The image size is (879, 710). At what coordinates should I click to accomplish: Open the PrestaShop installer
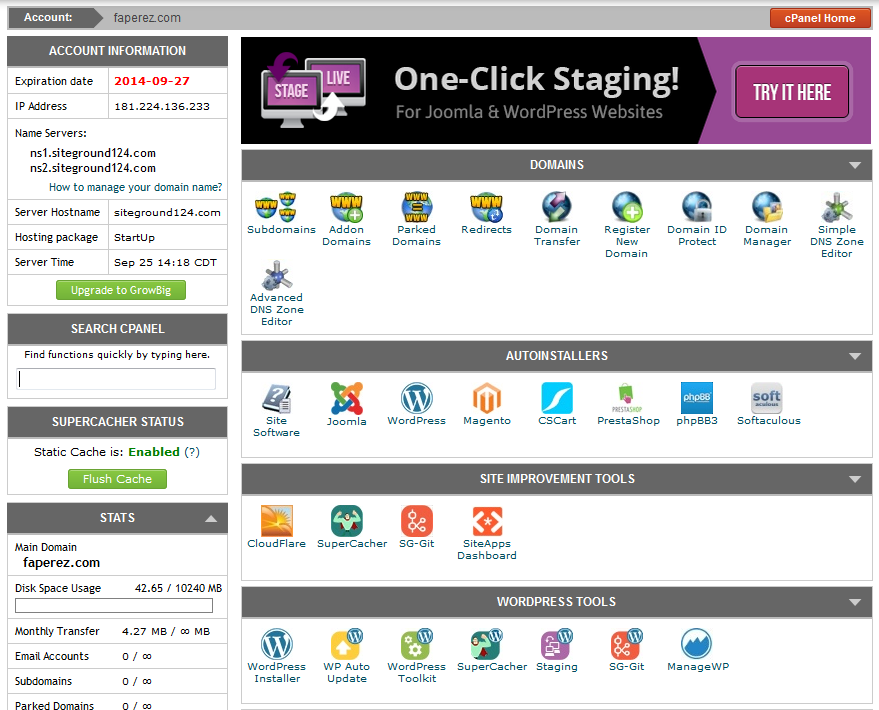point(628,405)
